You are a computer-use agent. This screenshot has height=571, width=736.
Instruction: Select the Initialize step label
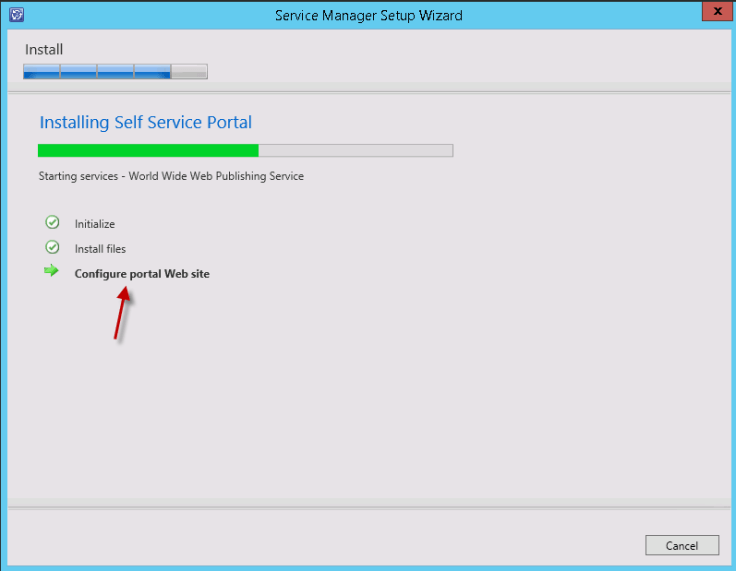tap(95, 224)
